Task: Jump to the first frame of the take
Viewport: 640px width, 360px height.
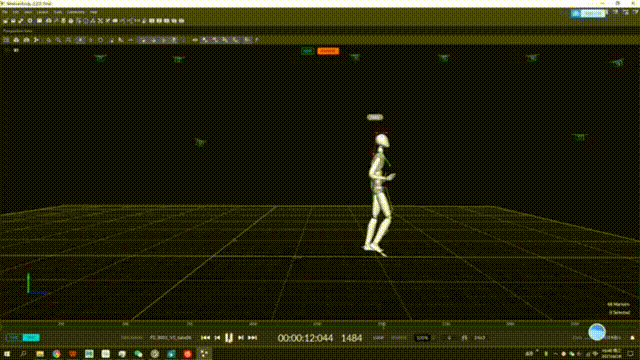Action: click(x=205, y=338)
